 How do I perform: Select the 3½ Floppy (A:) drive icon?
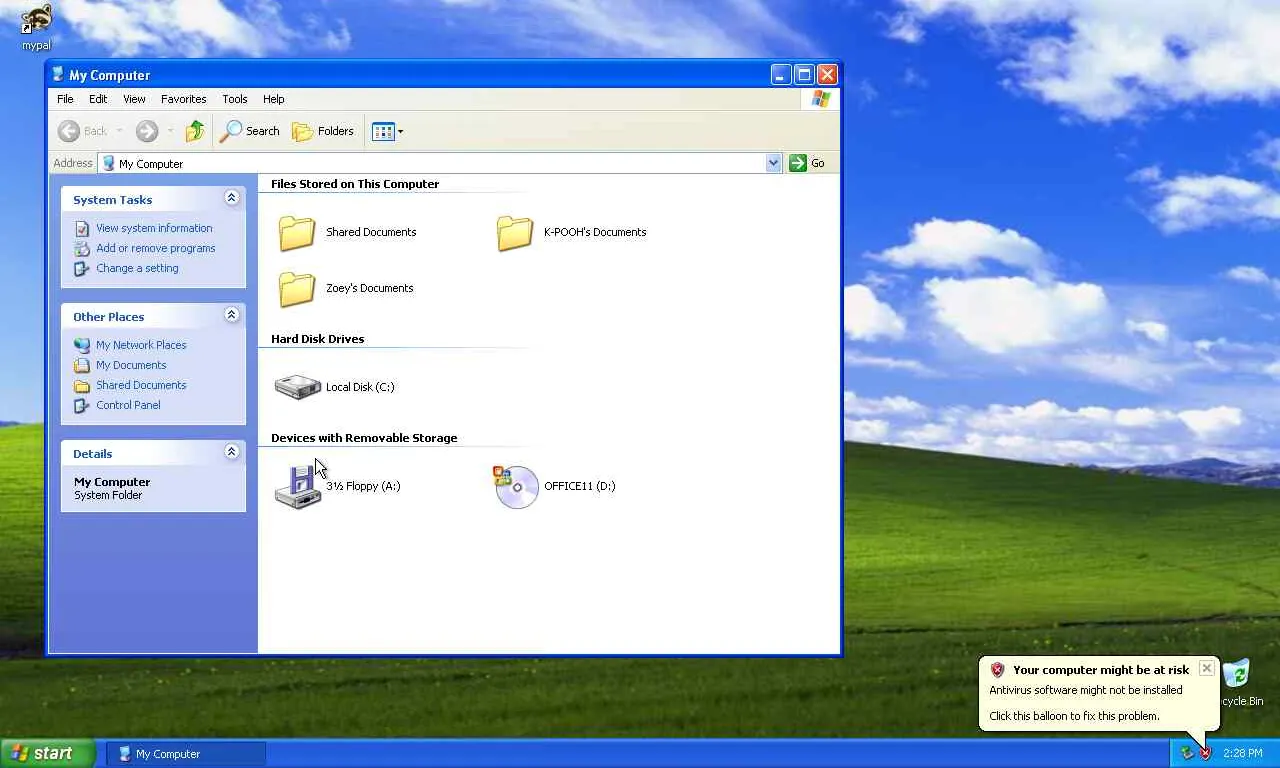pyautogui.click(x=298, y=487)
